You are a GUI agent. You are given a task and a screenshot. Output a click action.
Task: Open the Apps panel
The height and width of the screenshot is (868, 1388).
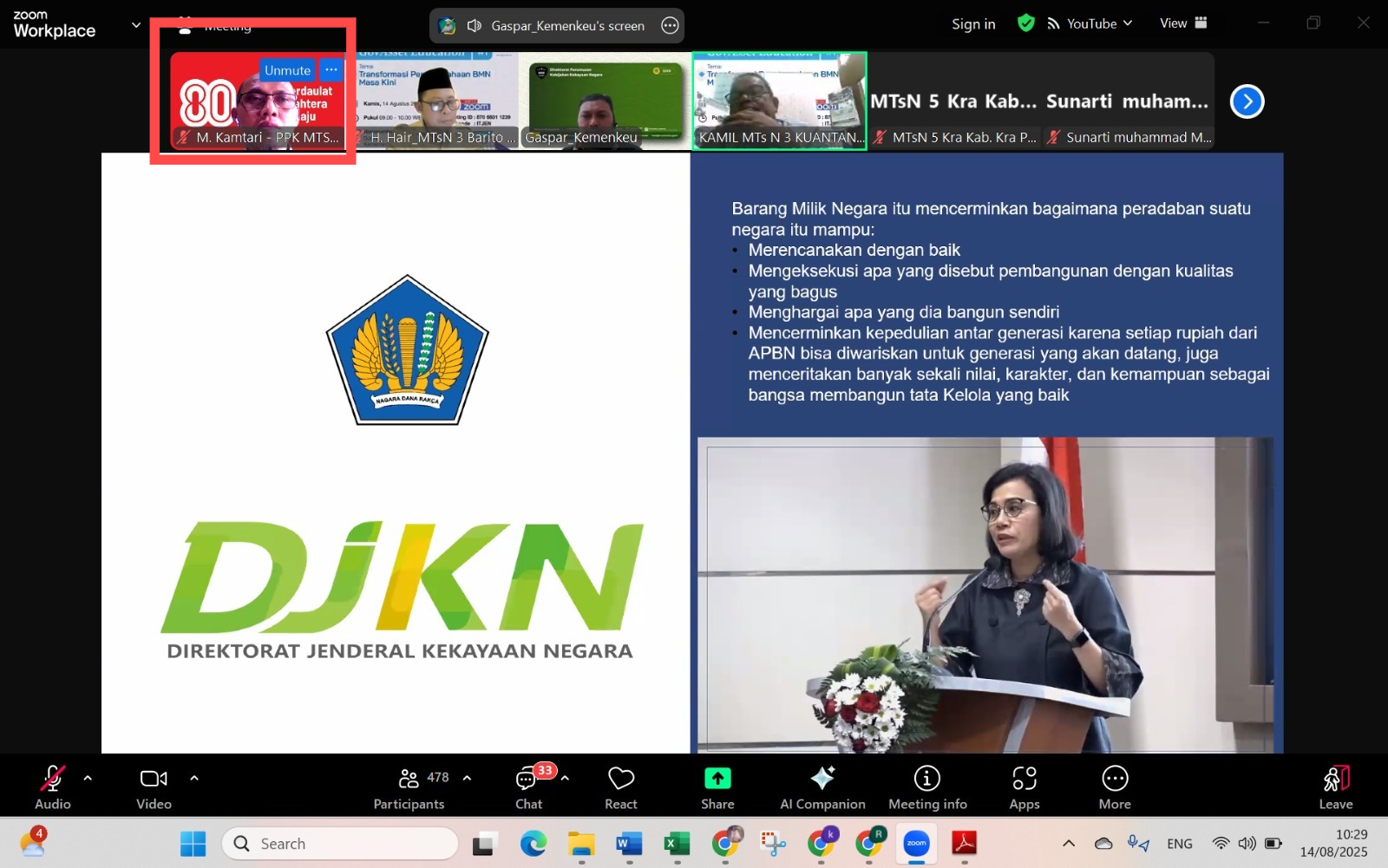1024,787
